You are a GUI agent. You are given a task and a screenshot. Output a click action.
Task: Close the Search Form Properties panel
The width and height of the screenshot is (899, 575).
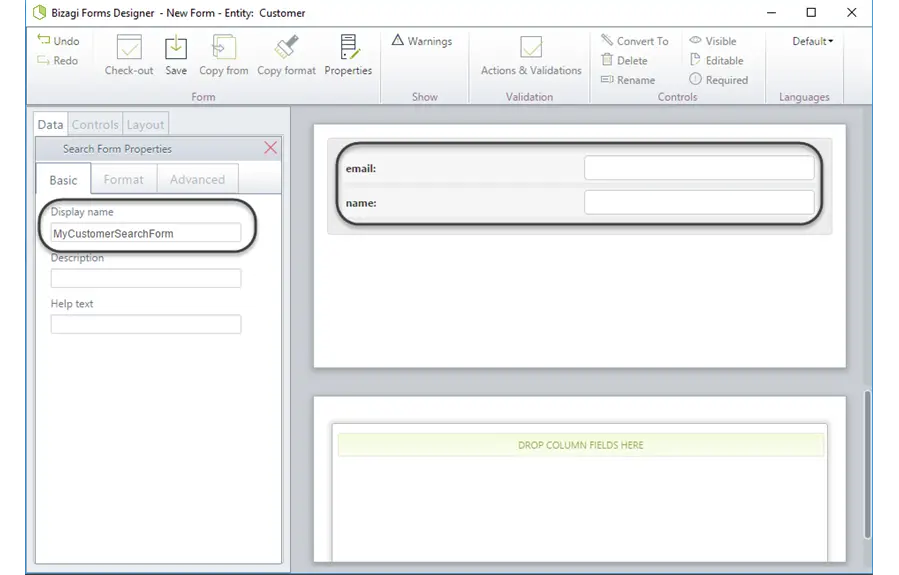271,148
